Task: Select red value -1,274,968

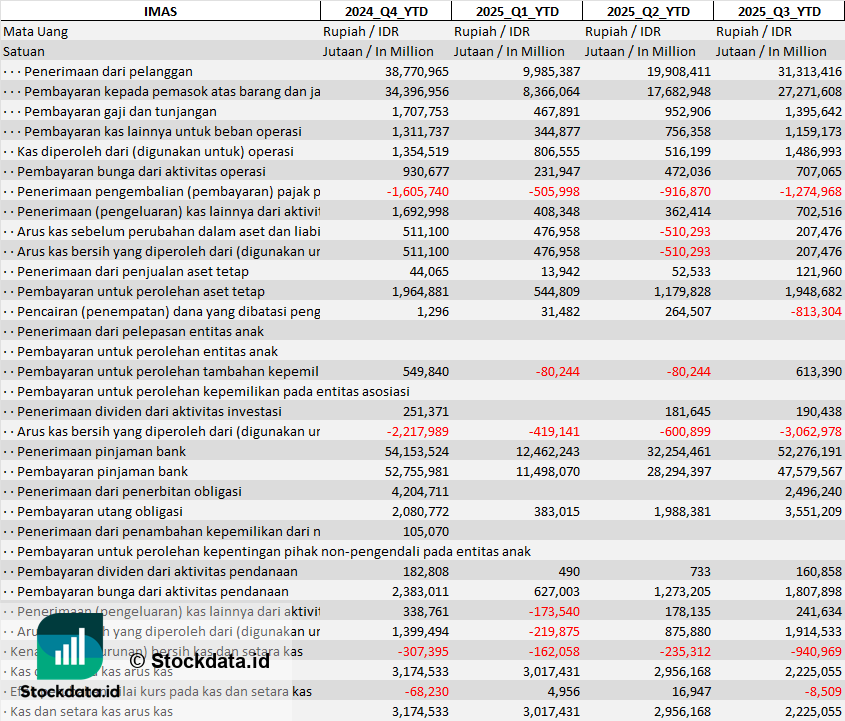Action: click(x=811, y=191)
